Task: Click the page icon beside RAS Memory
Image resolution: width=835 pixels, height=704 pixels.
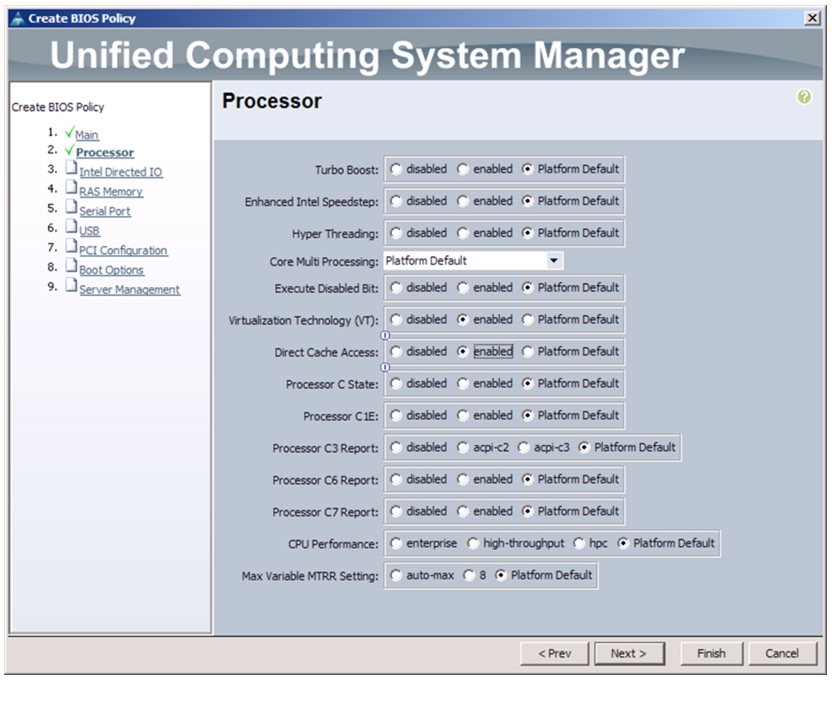Action: [x=72, y=187]
